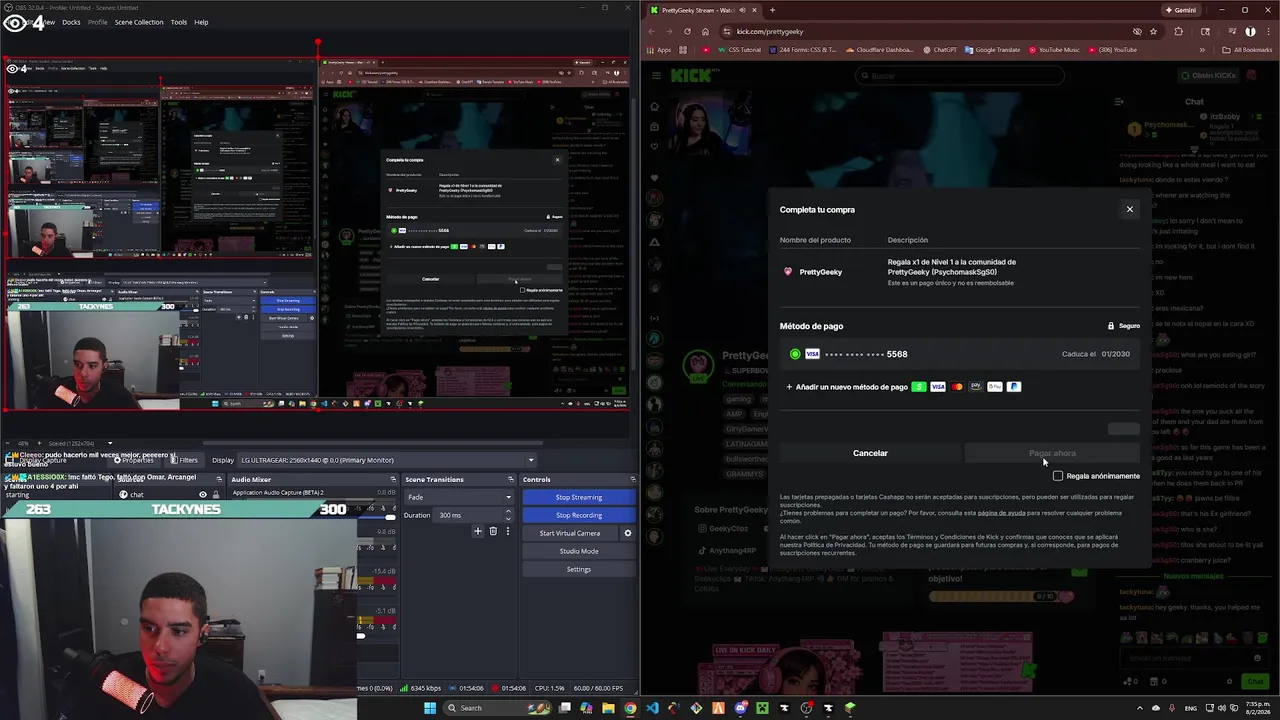The image size is (1280, 720).
Task: Add a new scene transition
Action: 478,531
